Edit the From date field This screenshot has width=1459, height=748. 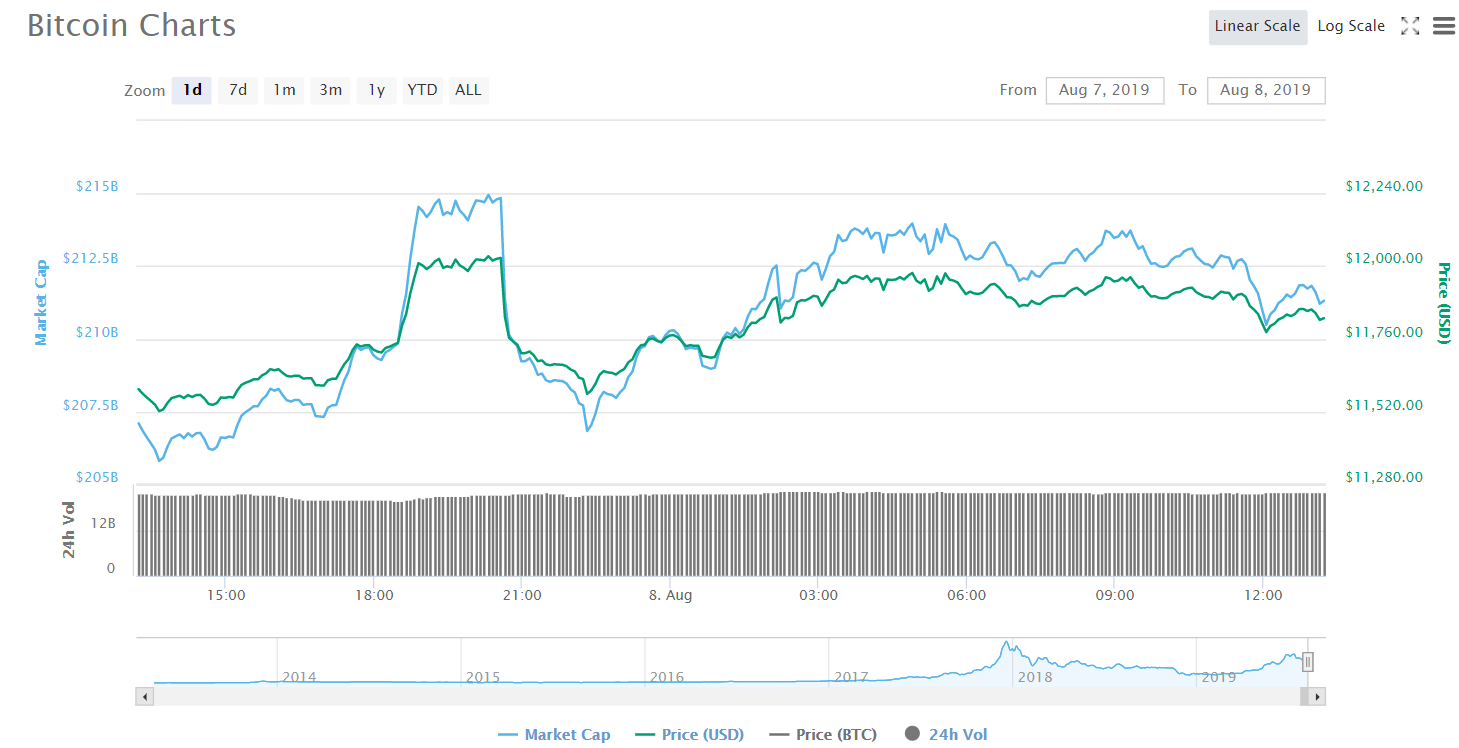[x=1105, y=90]
